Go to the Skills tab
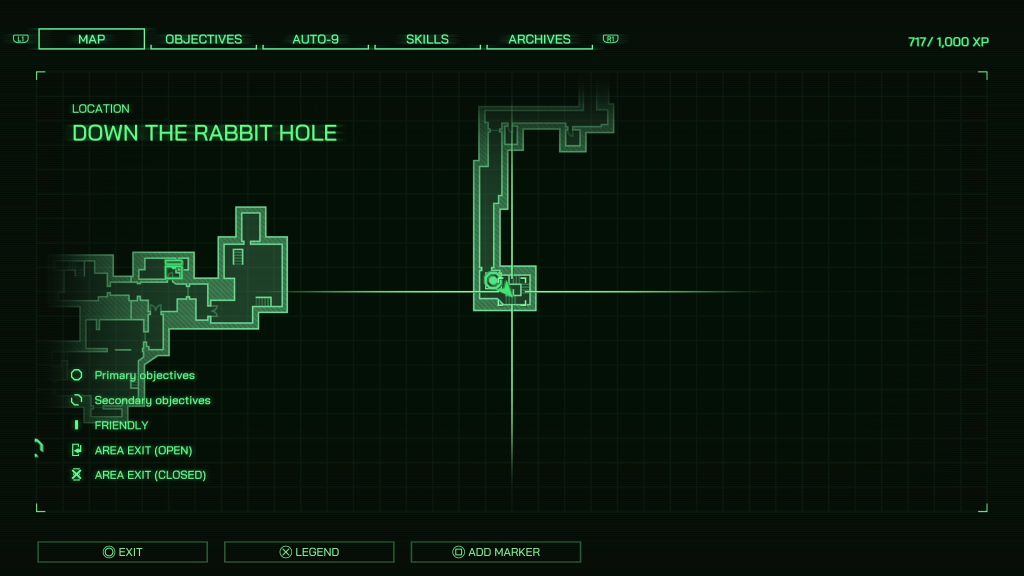Viewport: 1024px width, 576px height. [x=428, y=39]
